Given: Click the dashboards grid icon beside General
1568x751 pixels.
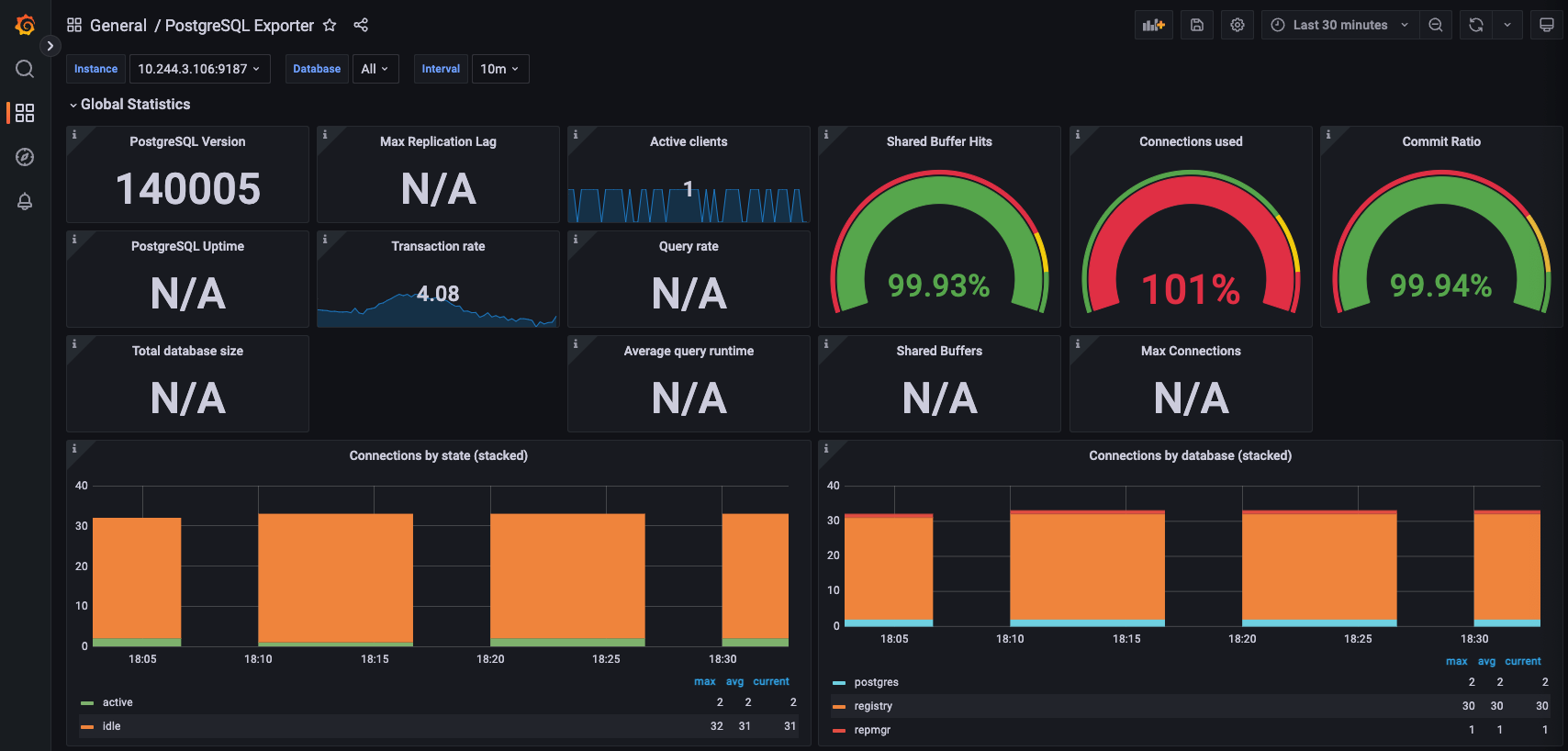Looking at the screenshot, I should pyautogui.click(x=74, y=25).
